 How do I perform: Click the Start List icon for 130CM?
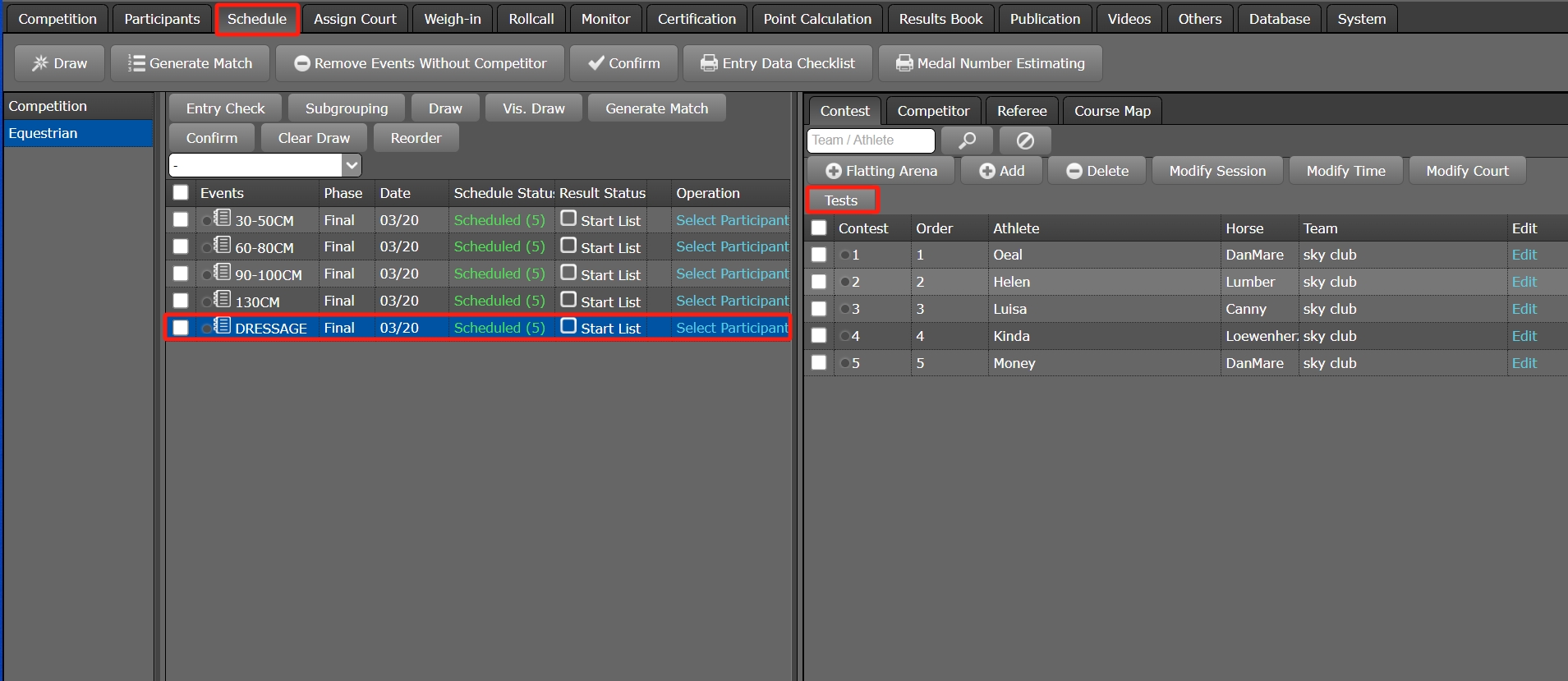pyautogui.click(x=568, y=300)
